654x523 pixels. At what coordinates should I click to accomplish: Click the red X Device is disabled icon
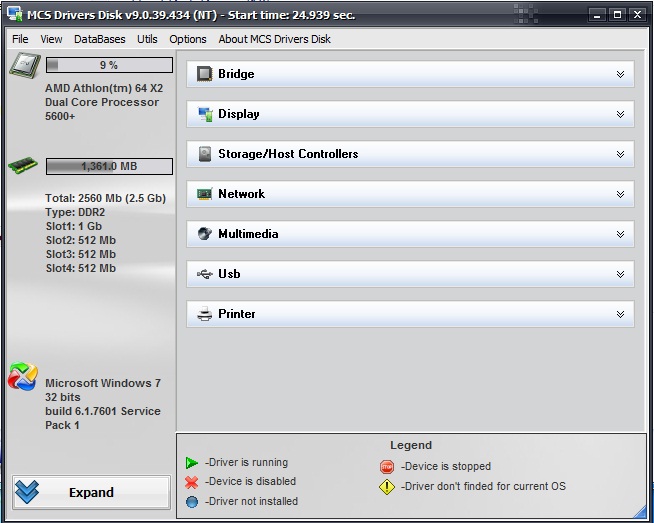pyautogui.click(x=191, y=482)
